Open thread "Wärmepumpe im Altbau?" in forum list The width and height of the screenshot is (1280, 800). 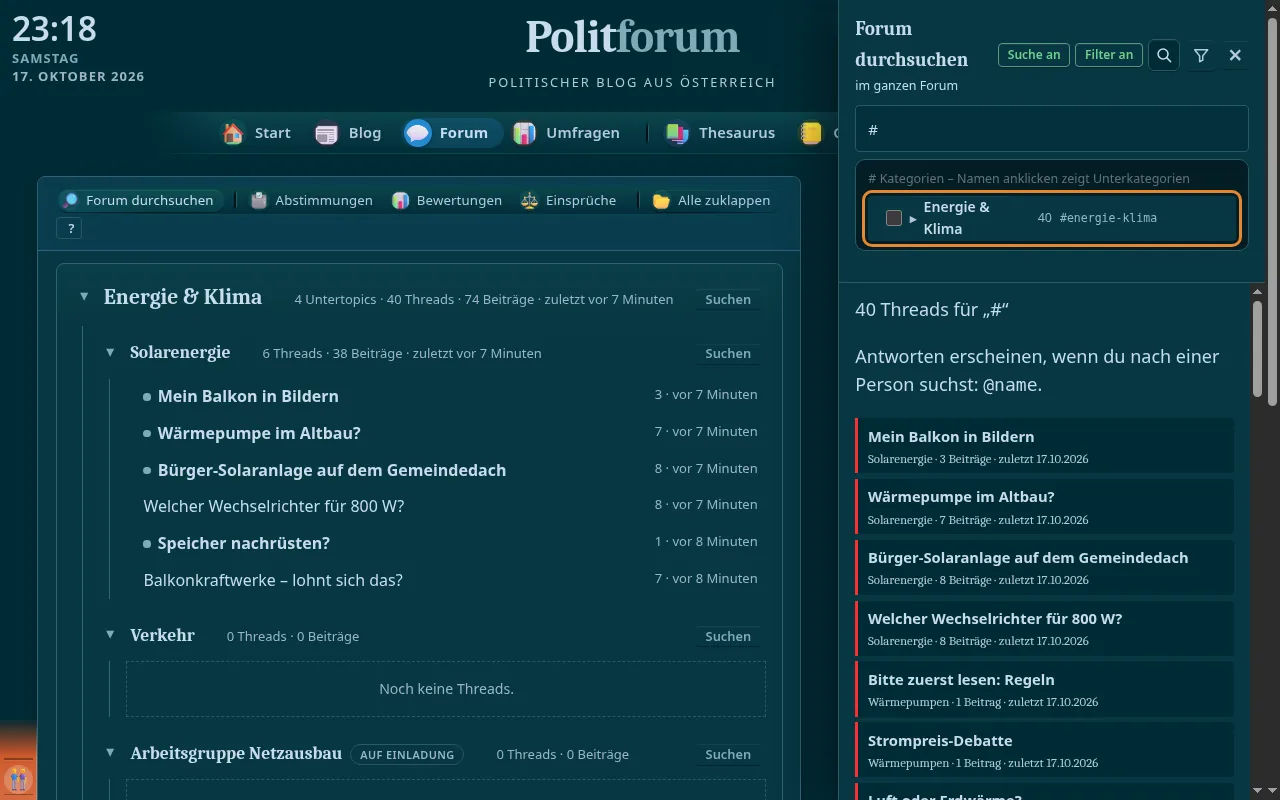coord(259,433)
